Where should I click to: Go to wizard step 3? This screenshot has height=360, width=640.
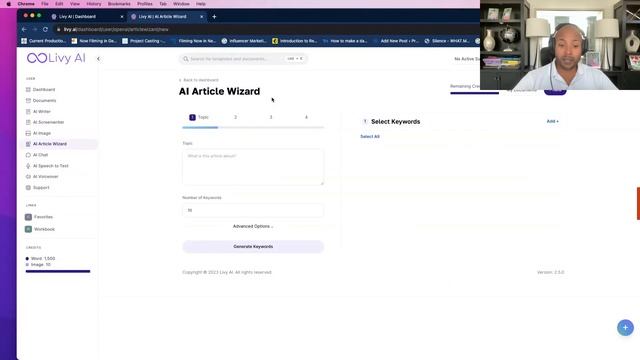tap(271, 117)
